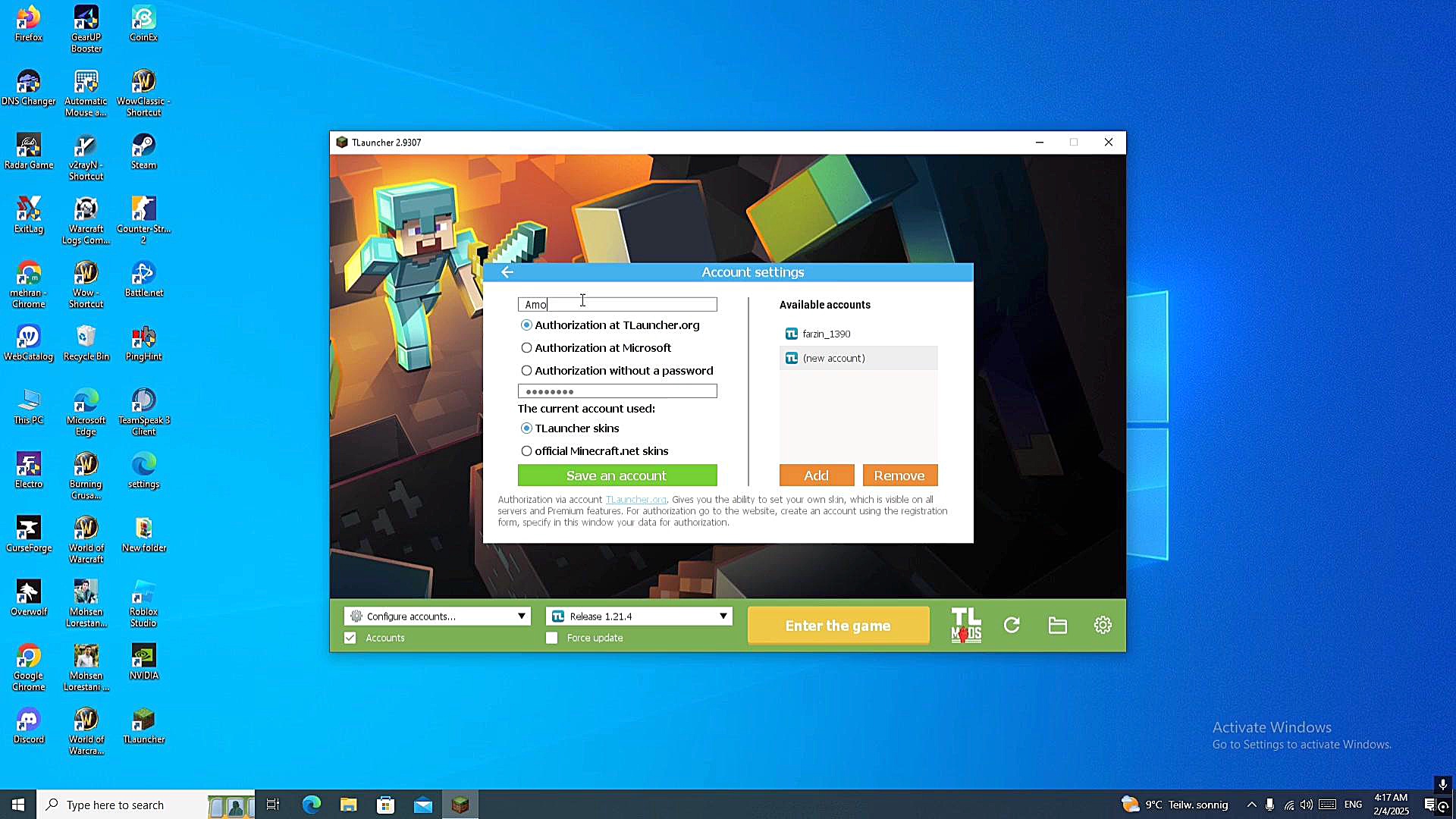This screenshot has width=1456, height=819.
Task: Open the TLauncher.org link
Action: coord(635,500)
